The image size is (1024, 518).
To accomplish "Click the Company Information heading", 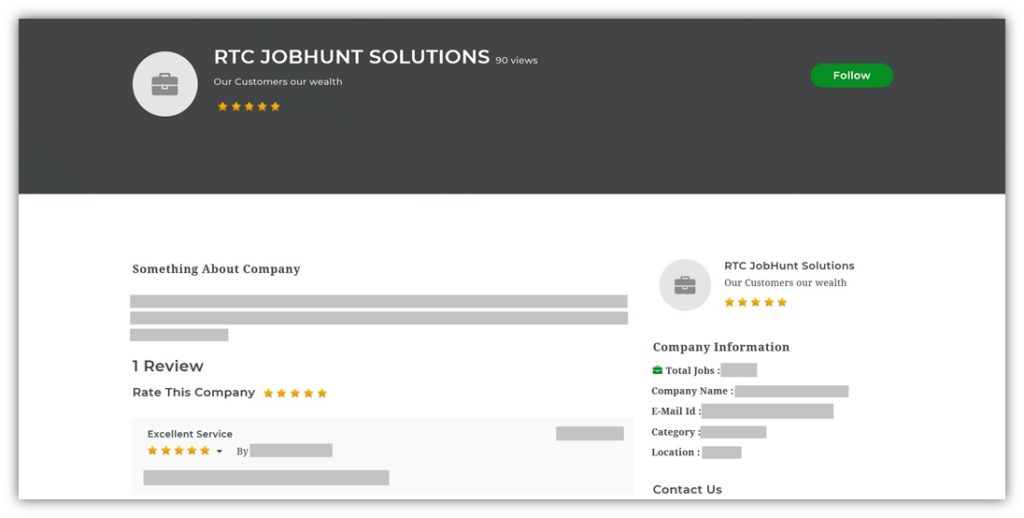I will pyautogui.click(x=721, y=347).
